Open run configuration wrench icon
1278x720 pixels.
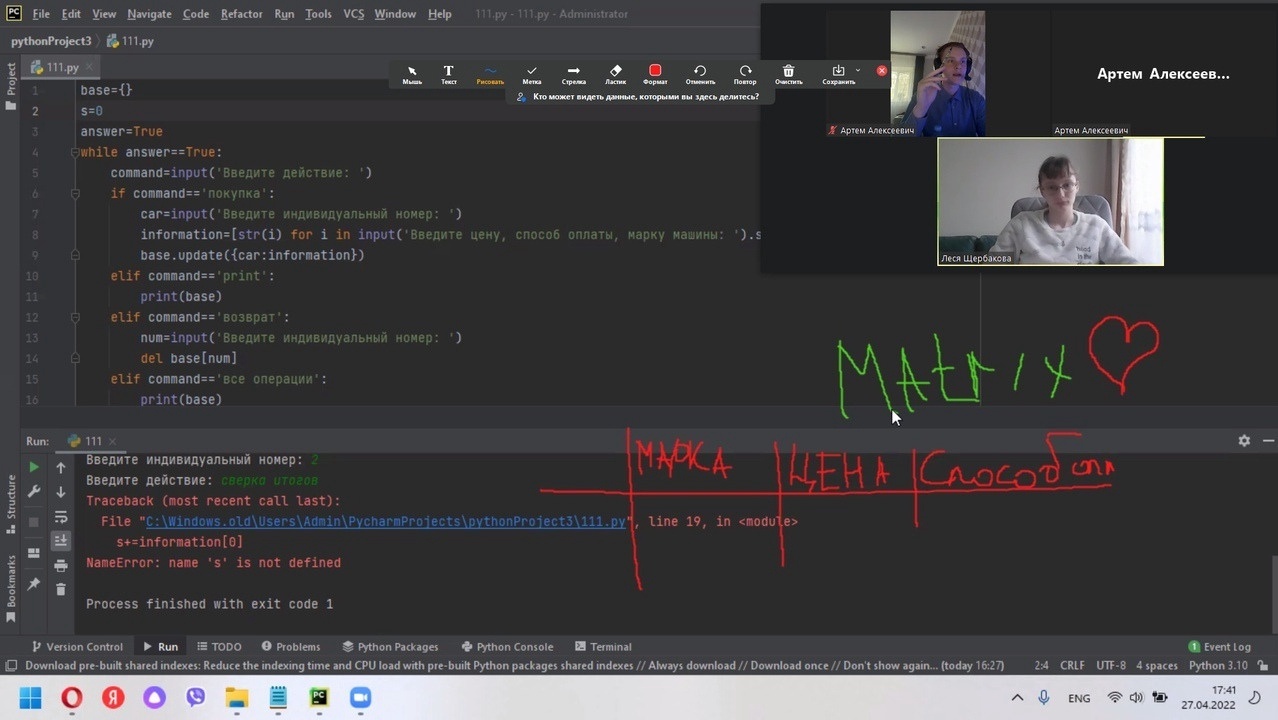click(x=33, y=492)
